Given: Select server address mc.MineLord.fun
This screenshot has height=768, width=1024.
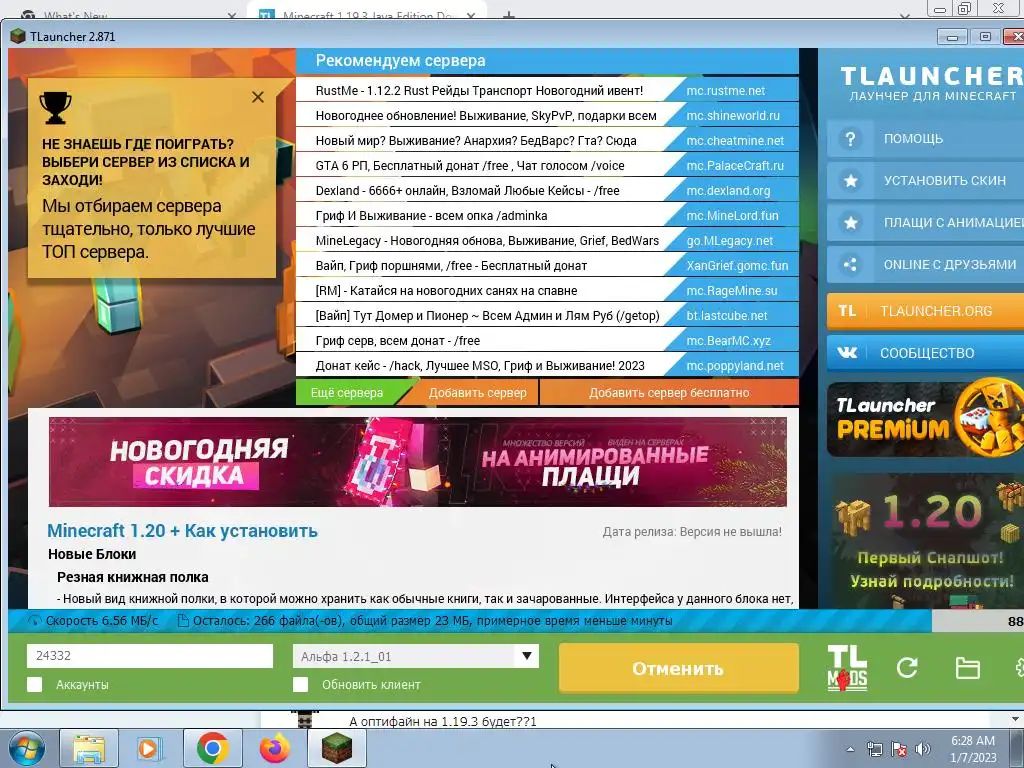Looking at the screenshot, I should click(732, 216).
